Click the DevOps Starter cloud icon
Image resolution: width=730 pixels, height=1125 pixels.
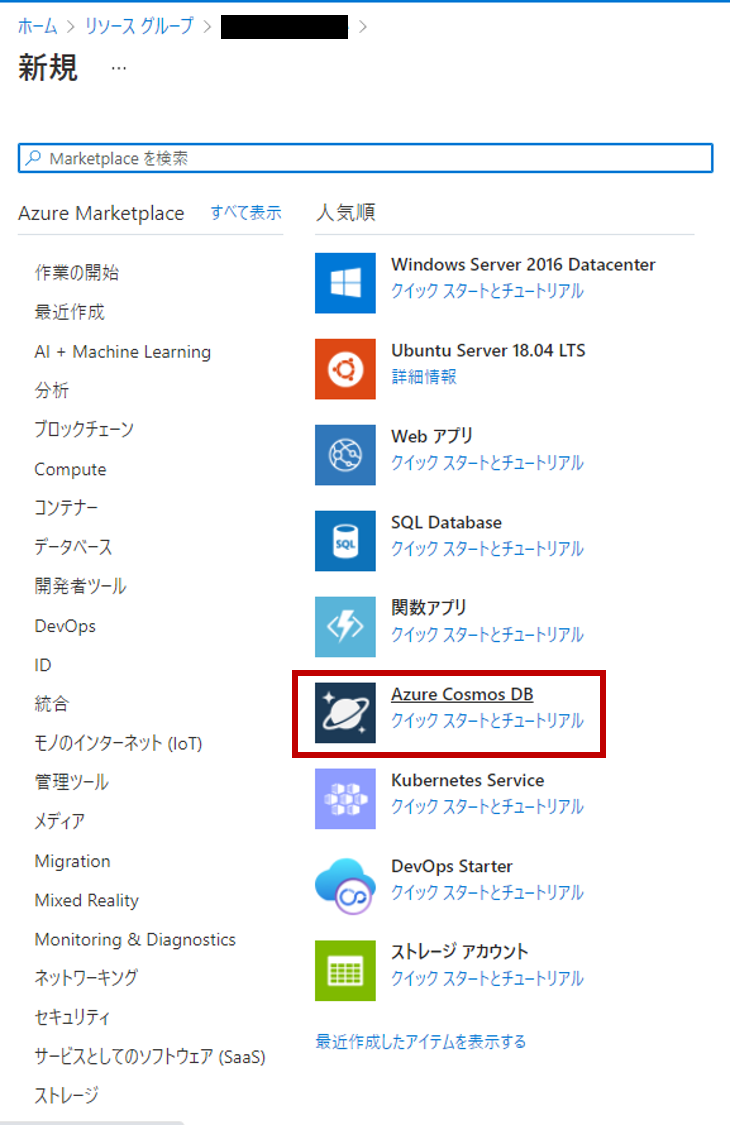click(345, 885)
